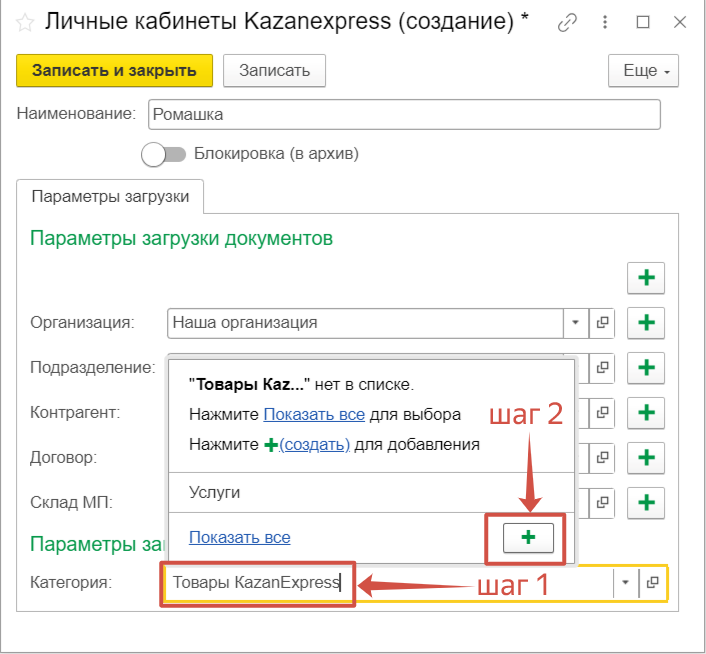Click into the Наименование field
706x654 pixels.
point(403,114)
